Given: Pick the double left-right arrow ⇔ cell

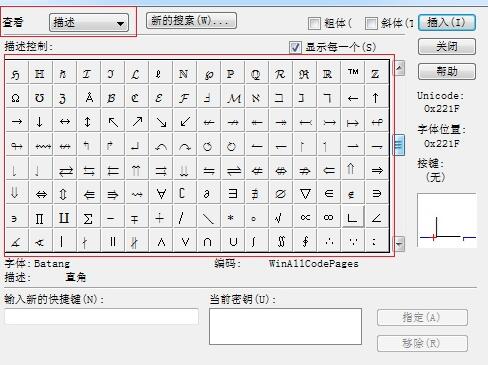Looking at the screenshot, I should (x=41, y=193).
